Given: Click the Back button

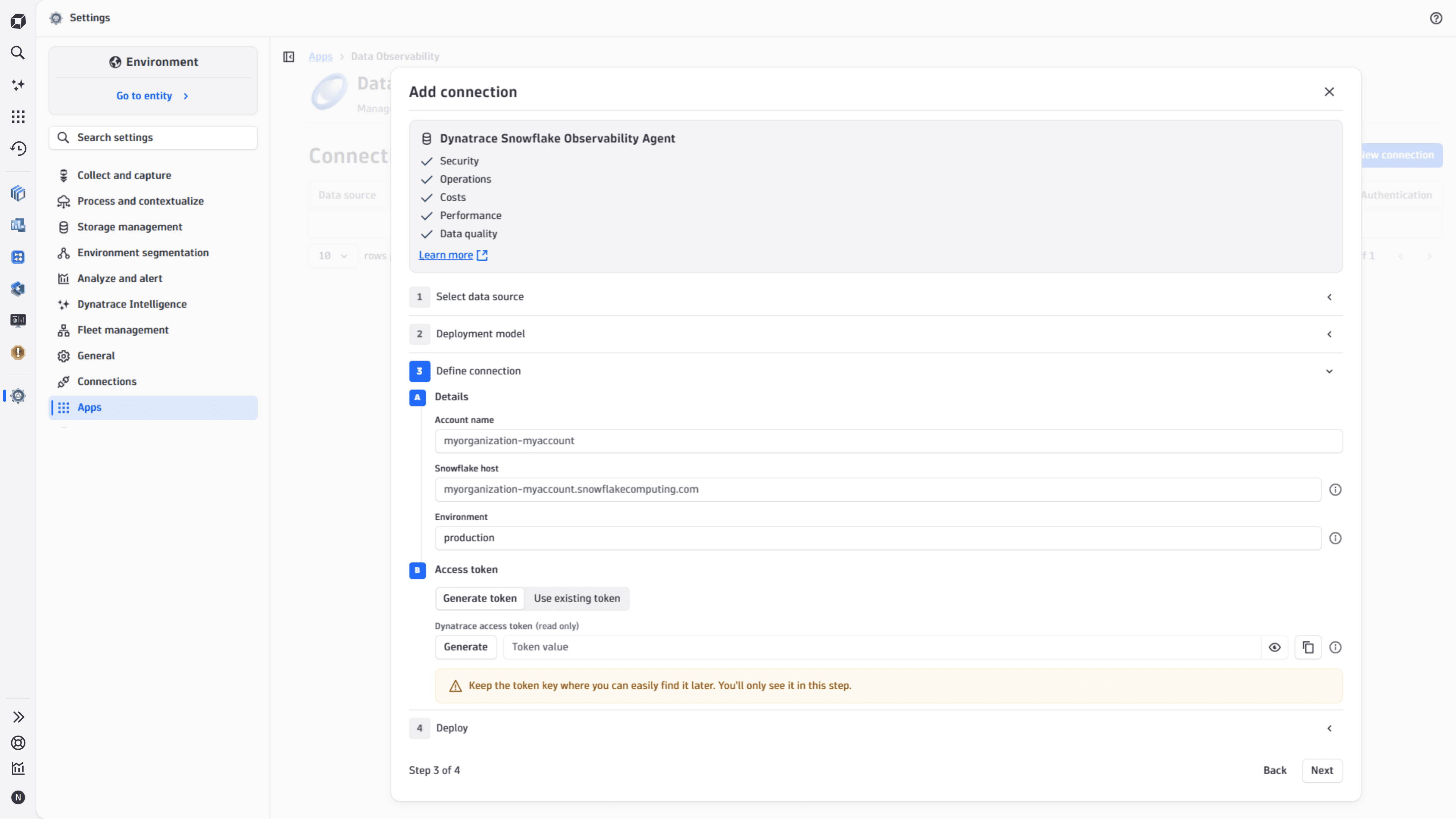Looking at the screenshot, I should click(1274, 770).
